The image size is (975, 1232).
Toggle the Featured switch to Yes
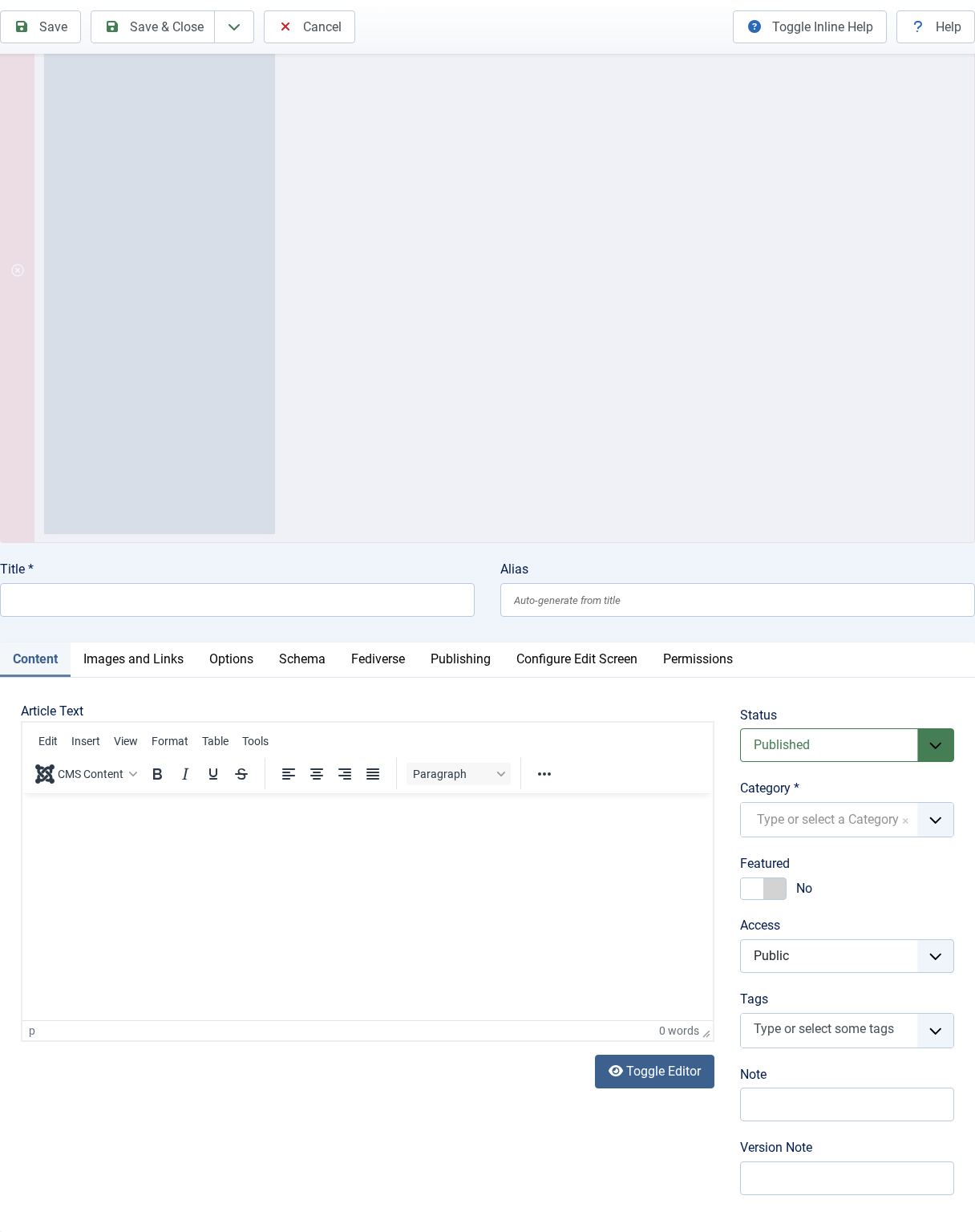click(x=763, y=889)
